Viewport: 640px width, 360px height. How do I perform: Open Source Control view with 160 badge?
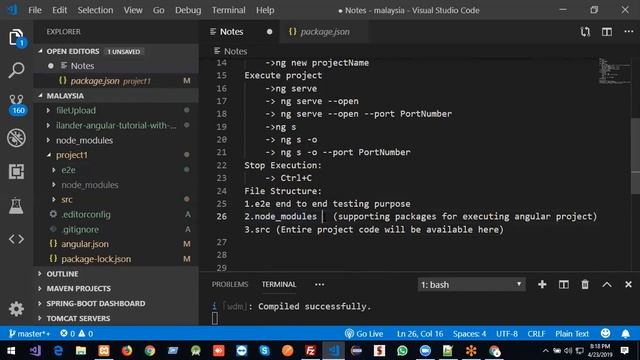[x=16, y=104]
